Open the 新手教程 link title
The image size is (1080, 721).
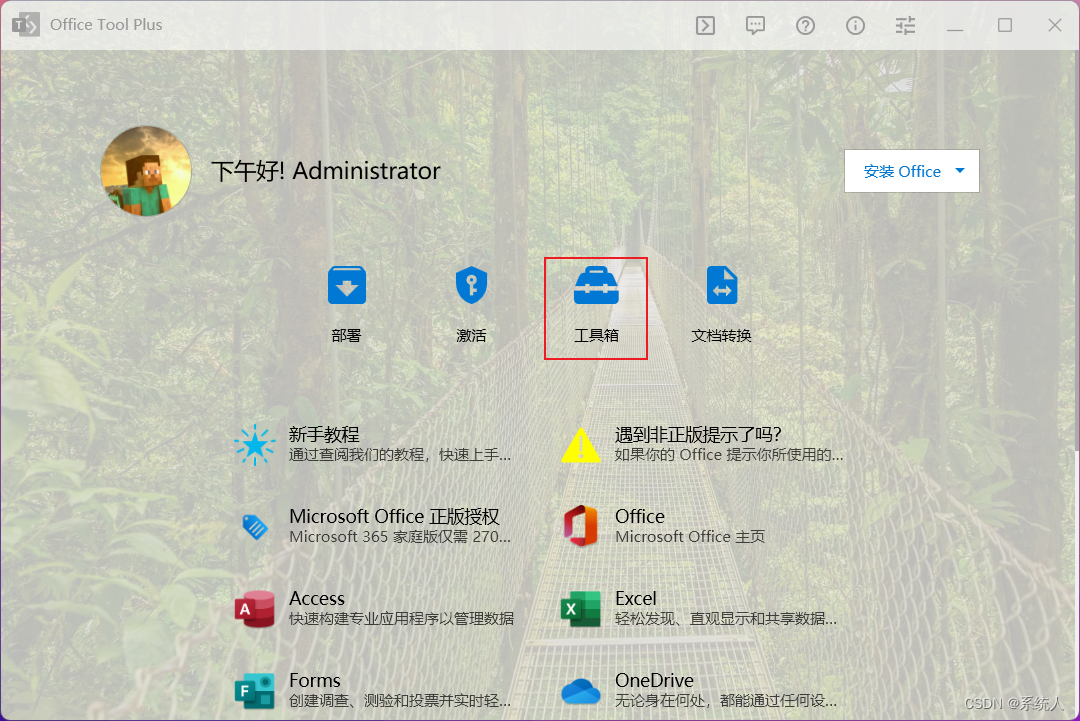coord(324,435)
